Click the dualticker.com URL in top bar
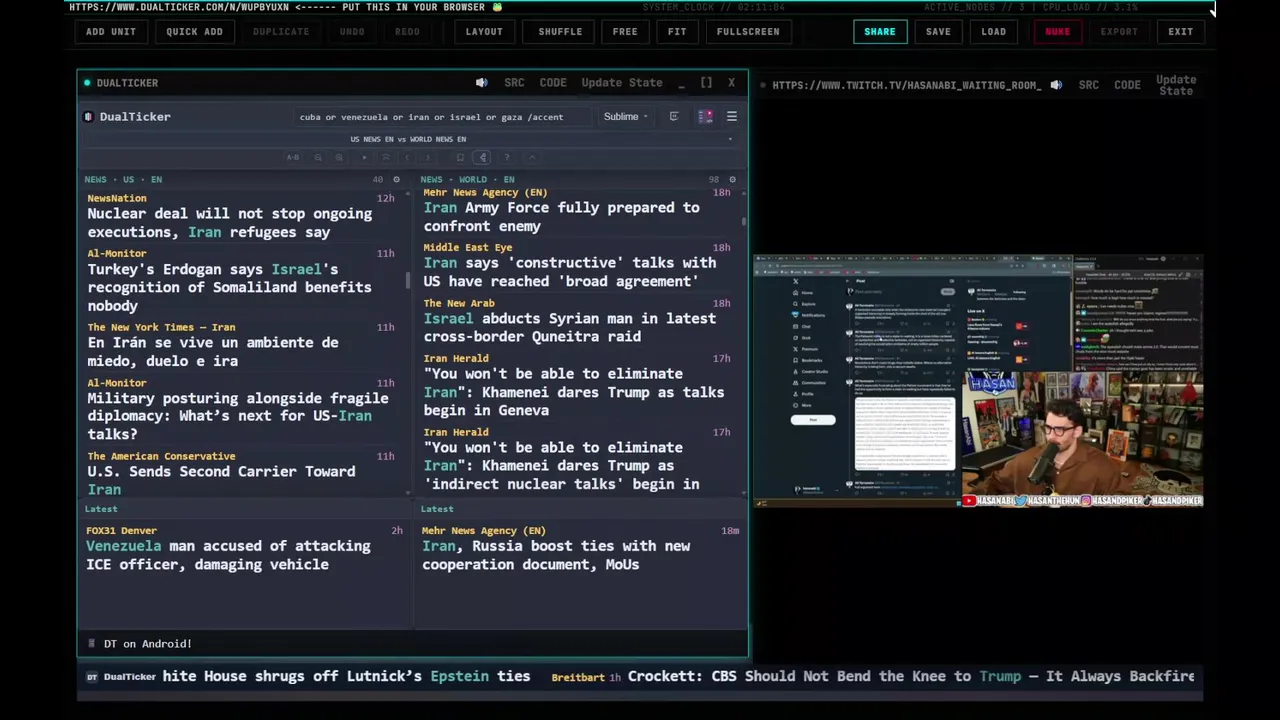The height and width of the screenshot is (720, 1280). [179, 7]
